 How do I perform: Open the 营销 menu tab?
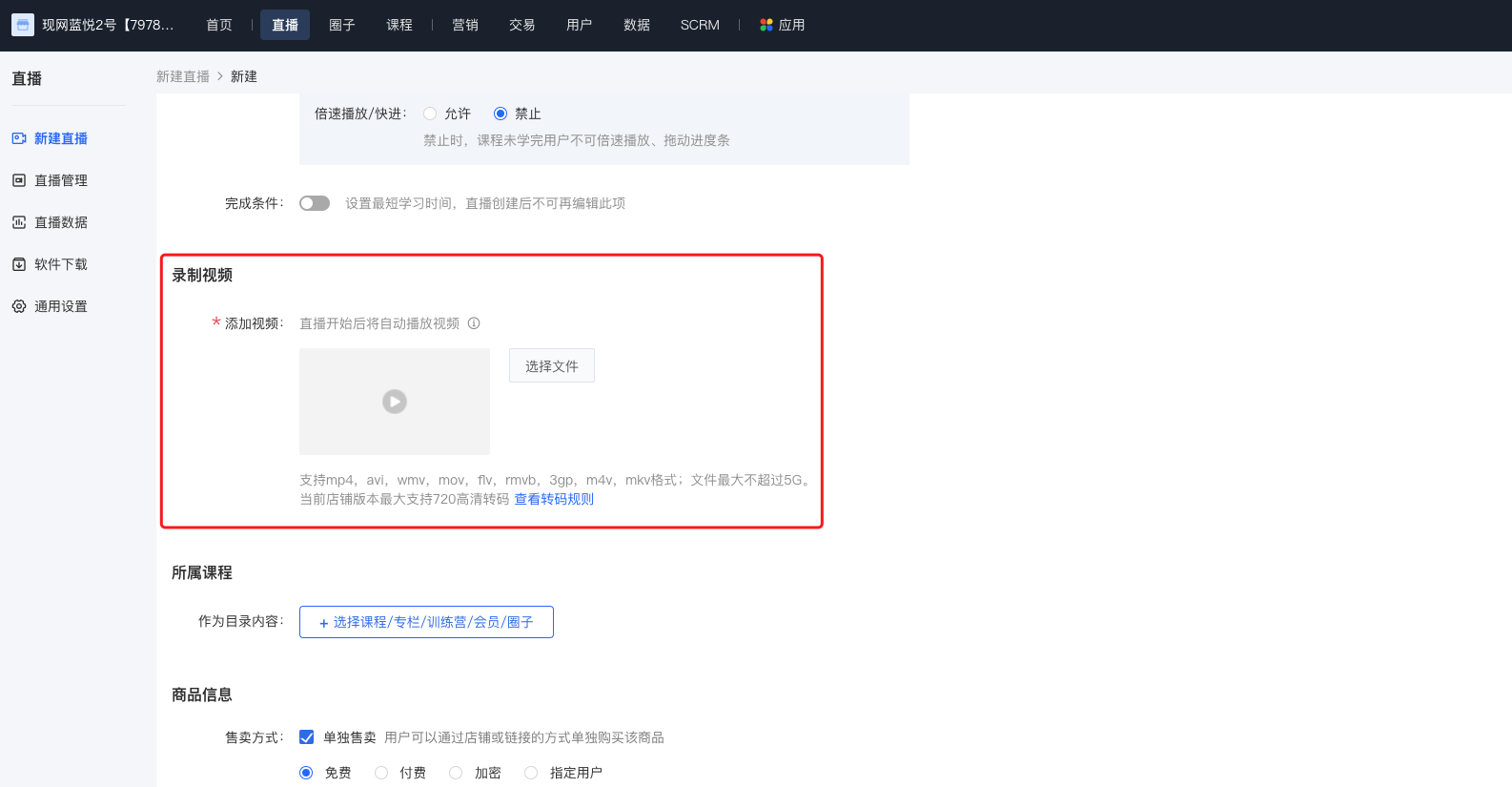tap(465, 25)
